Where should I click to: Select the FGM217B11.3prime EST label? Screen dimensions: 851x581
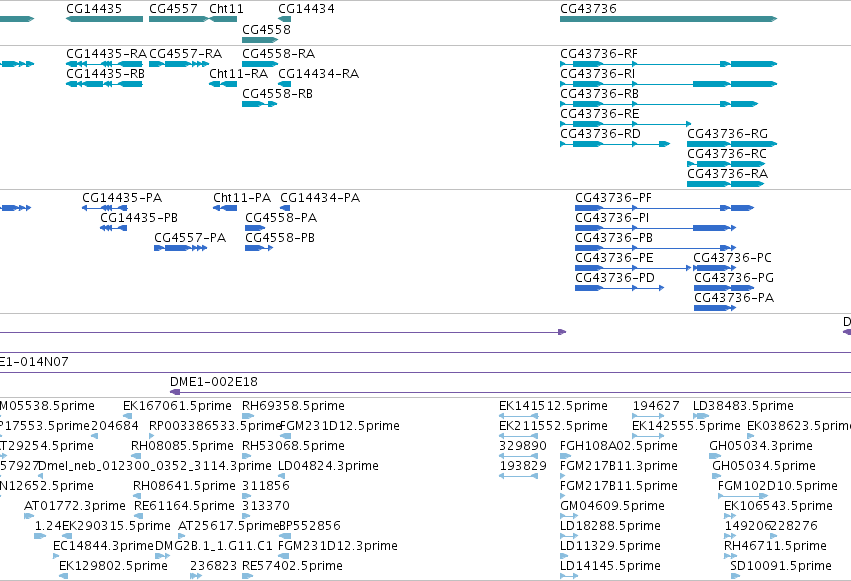619,467
